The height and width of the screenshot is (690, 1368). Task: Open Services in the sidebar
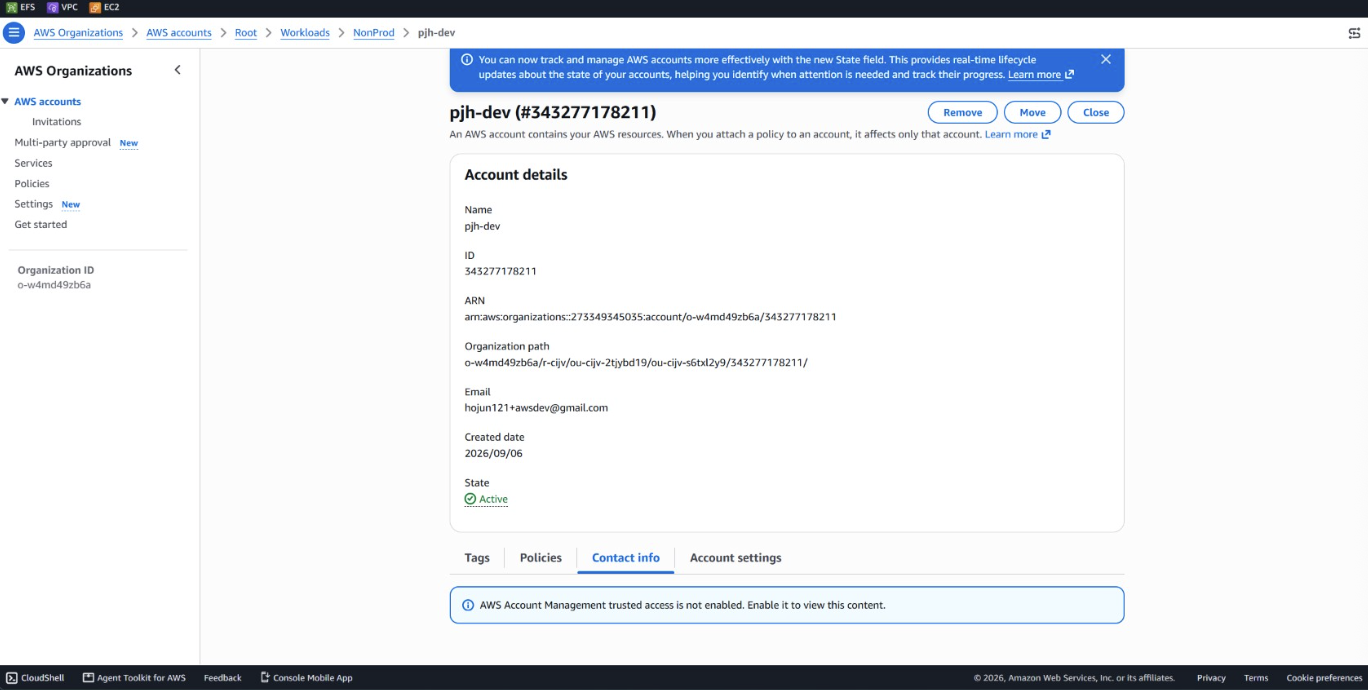point(33,163)
